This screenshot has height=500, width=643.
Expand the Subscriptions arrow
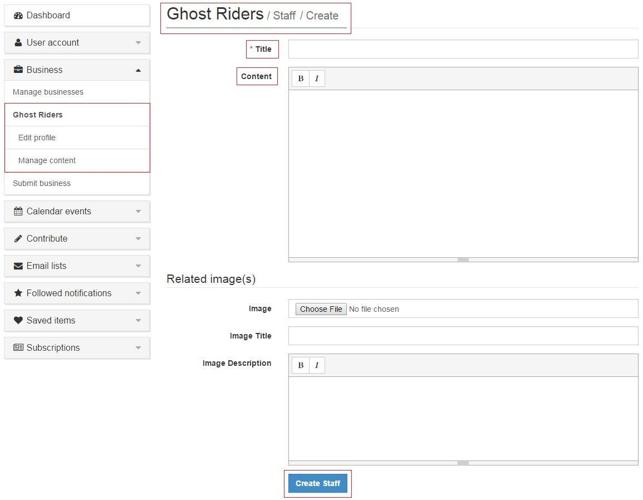click(138, 348)
